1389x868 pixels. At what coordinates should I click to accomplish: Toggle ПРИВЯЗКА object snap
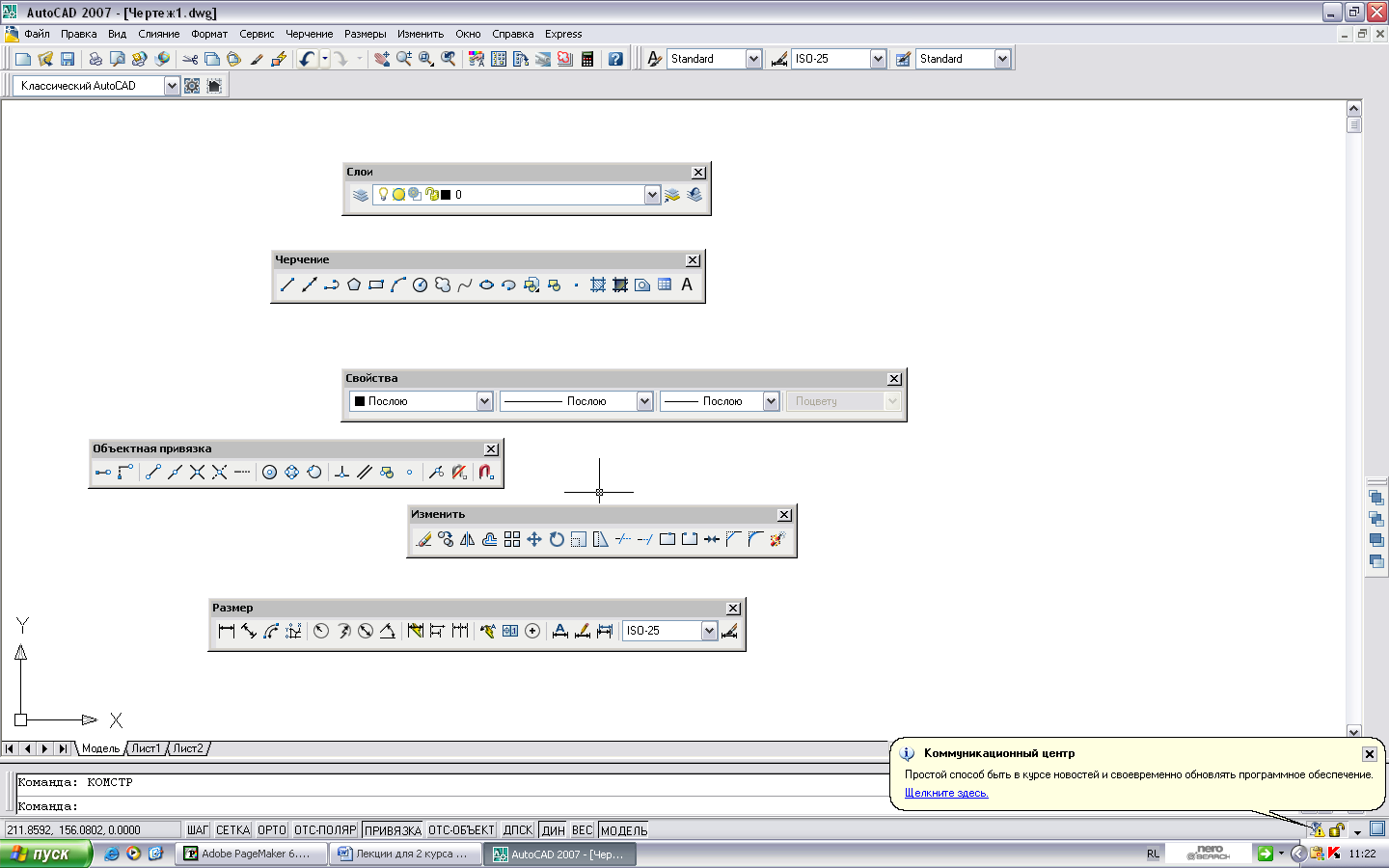(393, 829)
